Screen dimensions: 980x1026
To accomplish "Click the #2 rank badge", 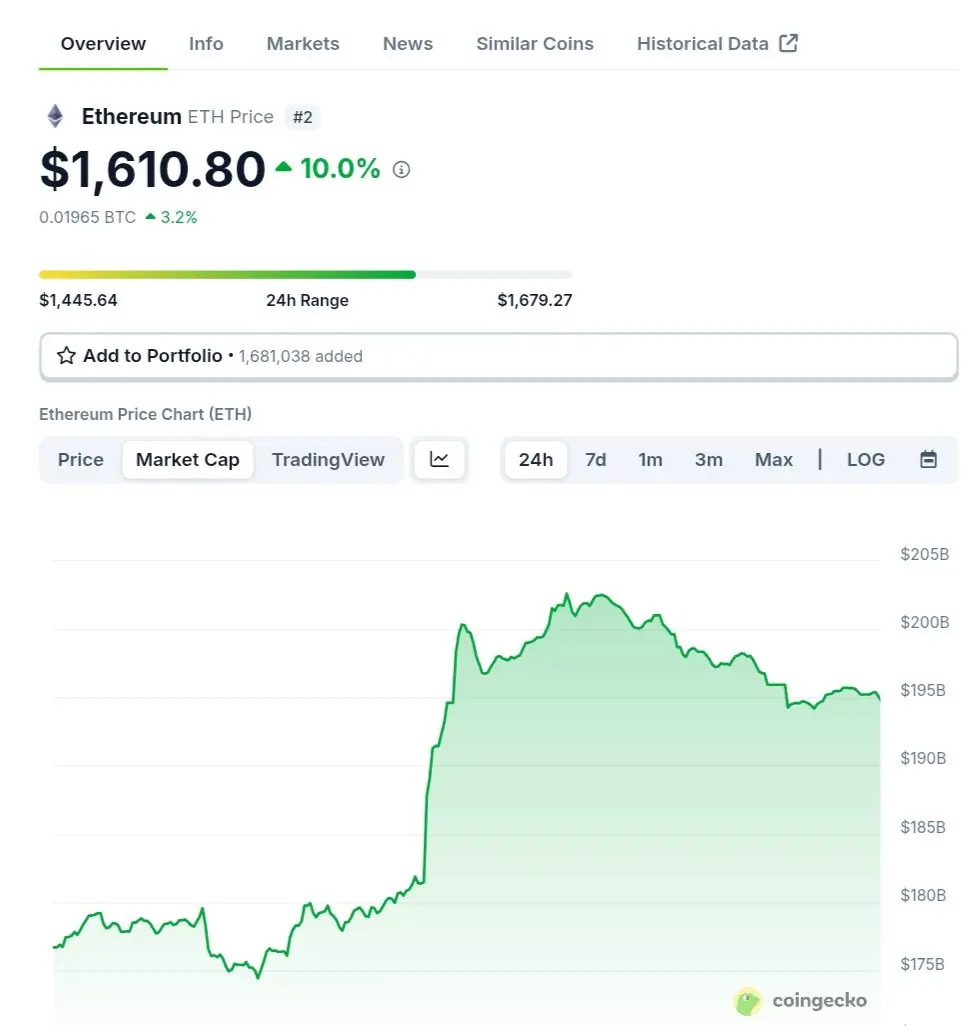I will [x=302, y=117].
